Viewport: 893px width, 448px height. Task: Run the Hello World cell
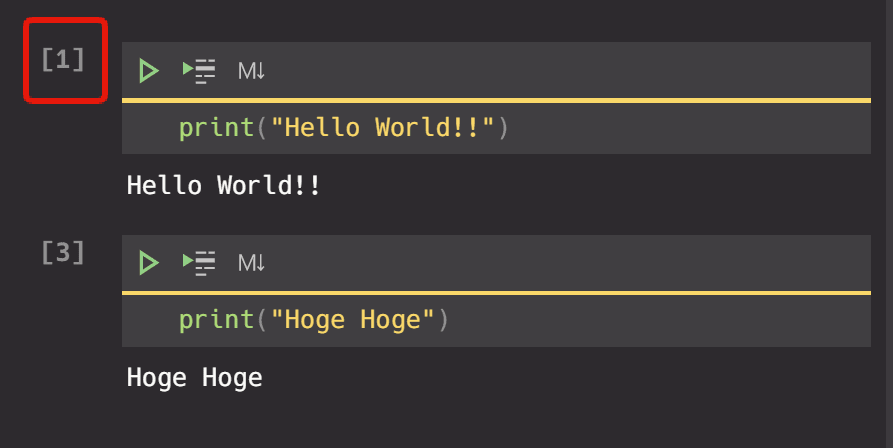(x=149, y=71)
